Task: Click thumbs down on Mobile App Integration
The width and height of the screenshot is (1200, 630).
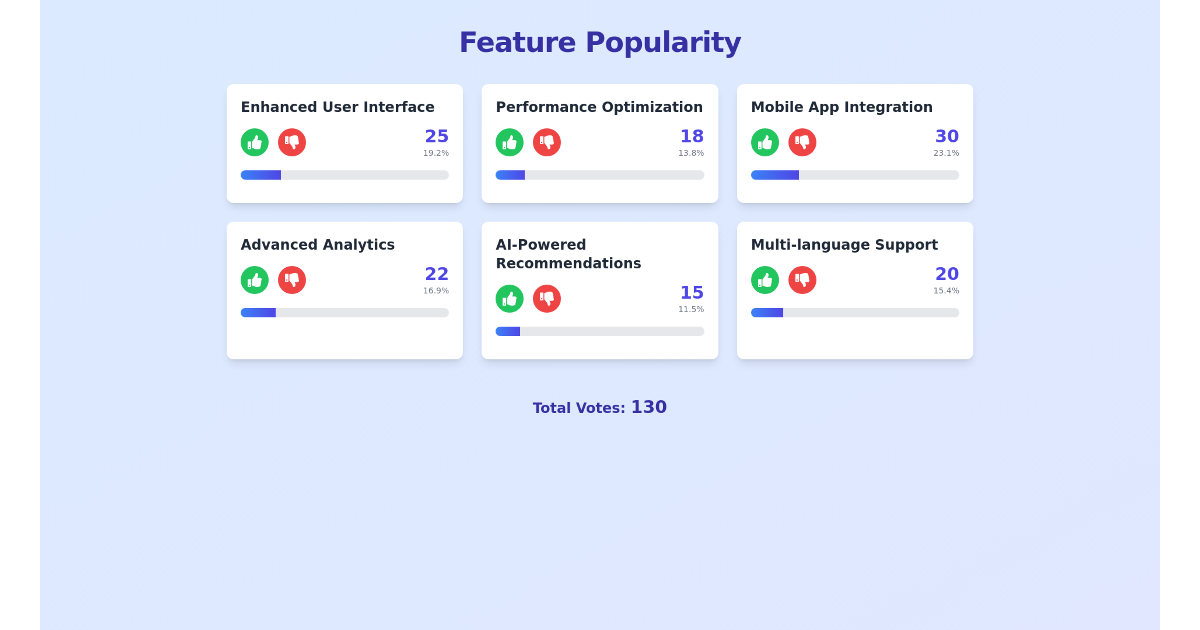Action: [802, 142]
